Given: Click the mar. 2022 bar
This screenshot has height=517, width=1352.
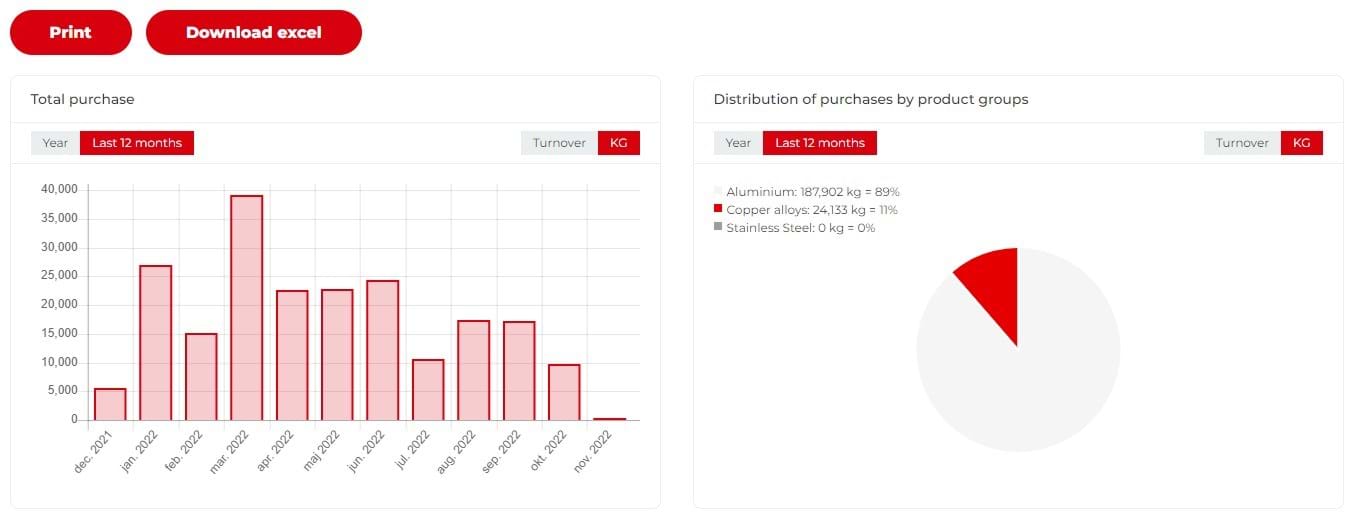Looking at the screenshot, I should pos(246,308).
